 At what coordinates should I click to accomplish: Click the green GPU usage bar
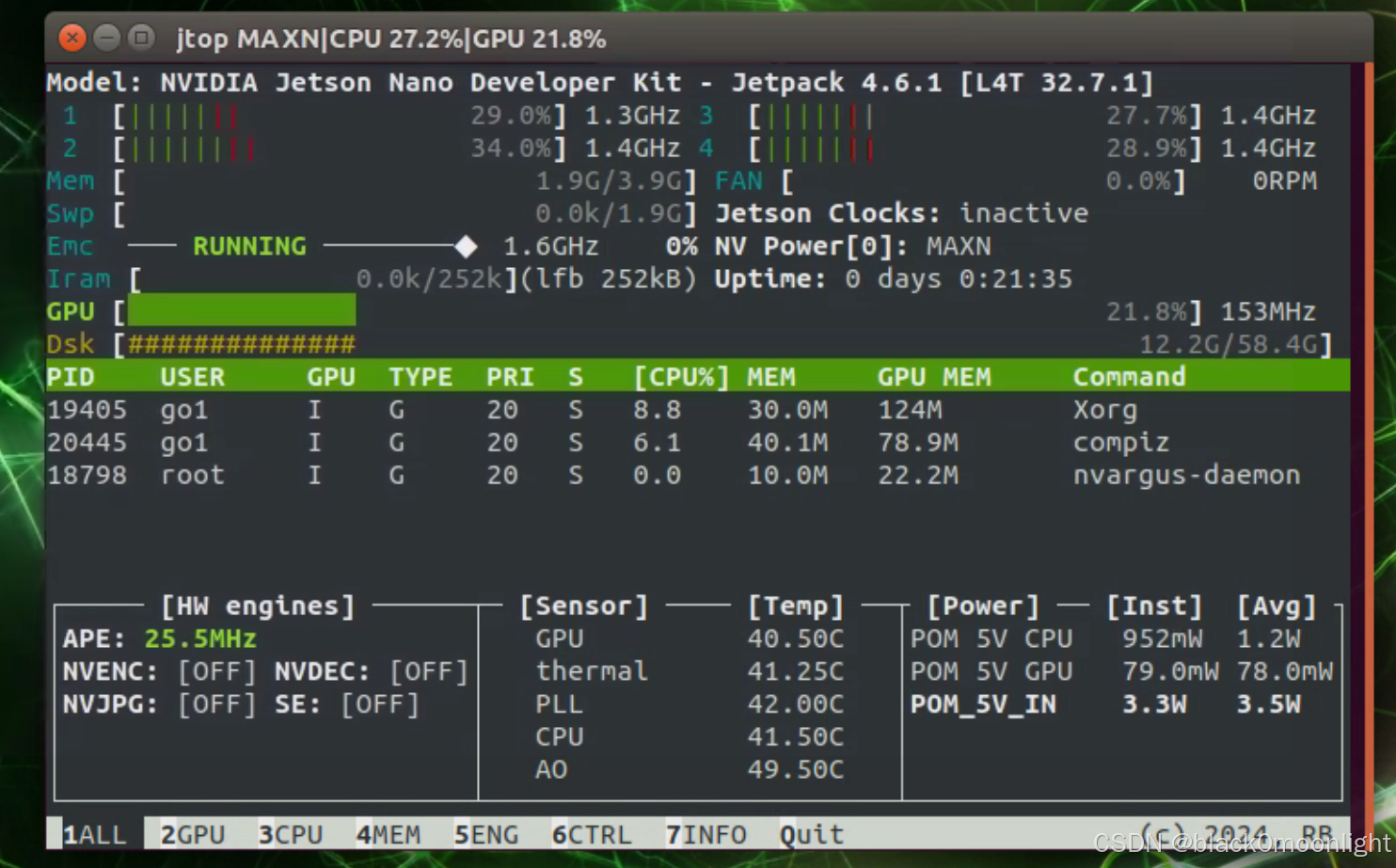pos(242,310)
